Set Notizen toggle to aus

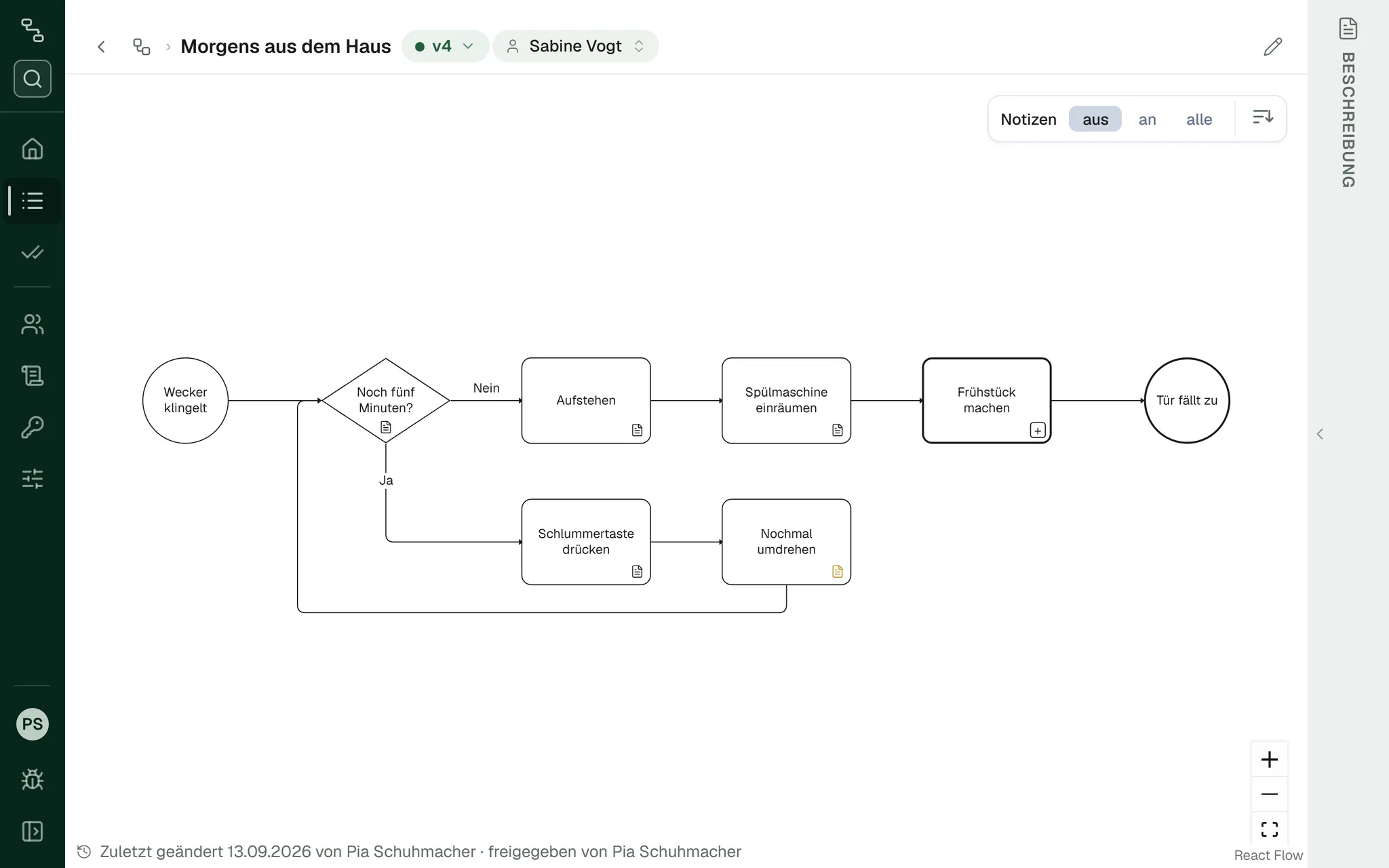(1095, 119)
